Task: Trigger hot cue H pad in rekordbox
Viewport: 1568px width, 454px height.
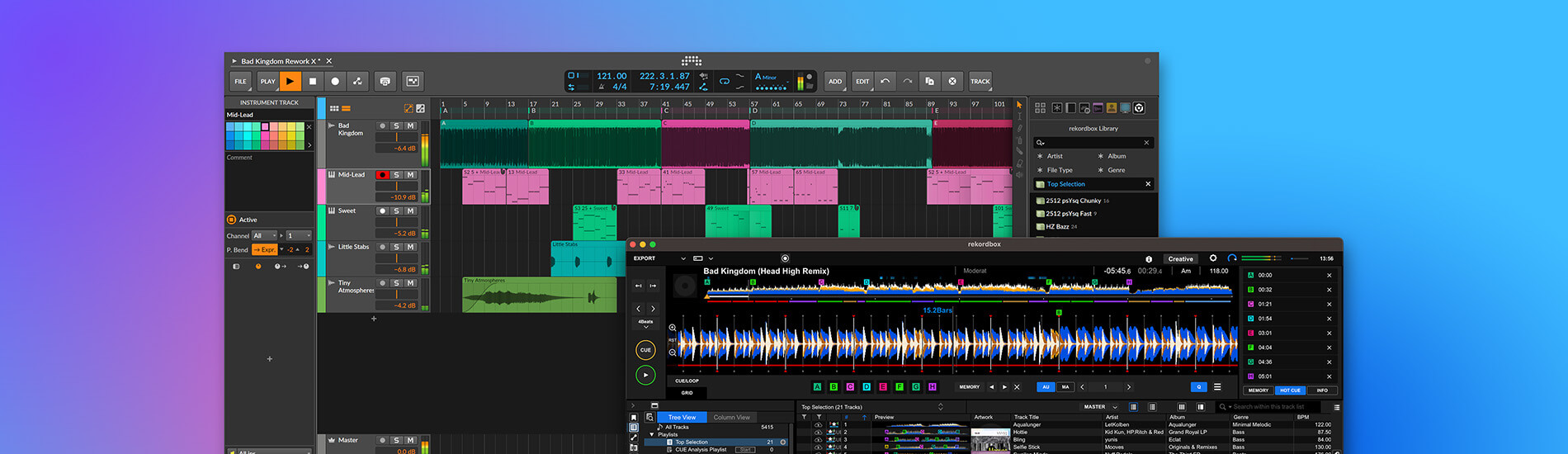Action: (x=932, y=387)
